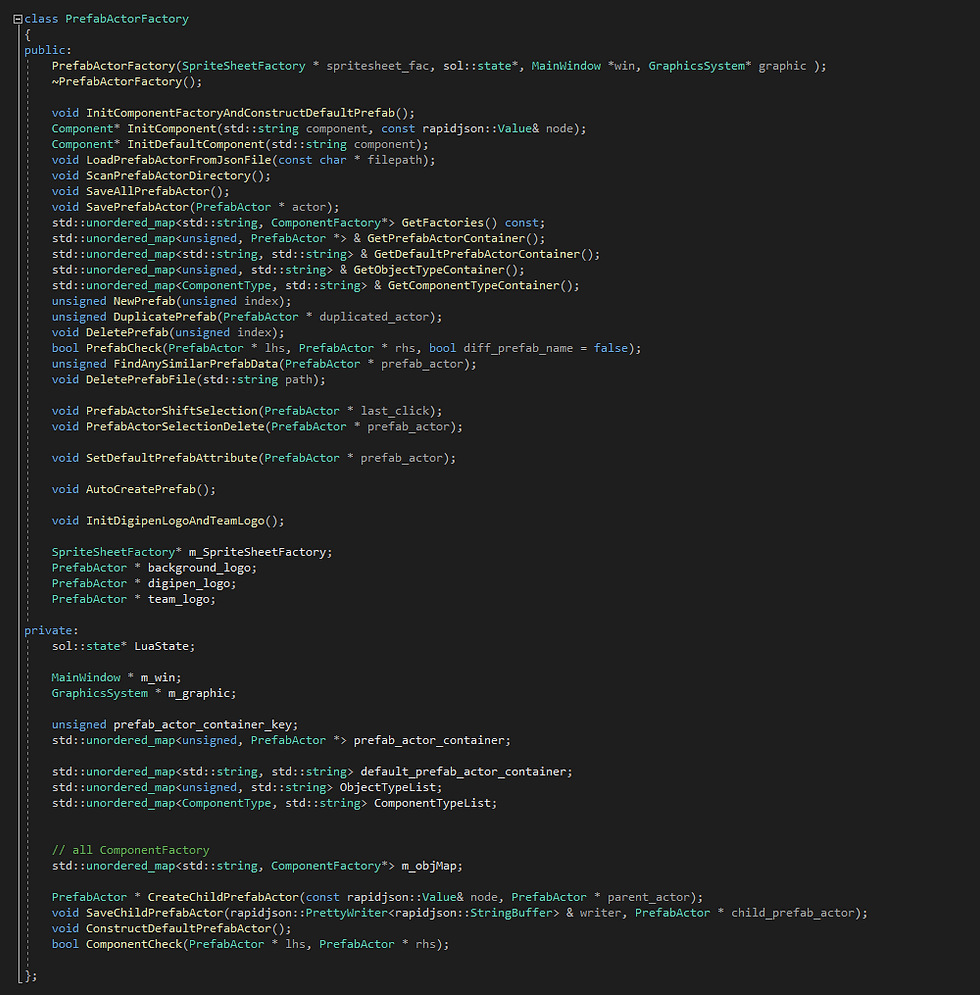Click diff_prefab_name parameter in PrefabCheck
Image resolution: width=980 pixels, height=995 pixels.
click(x=519, y=348)
